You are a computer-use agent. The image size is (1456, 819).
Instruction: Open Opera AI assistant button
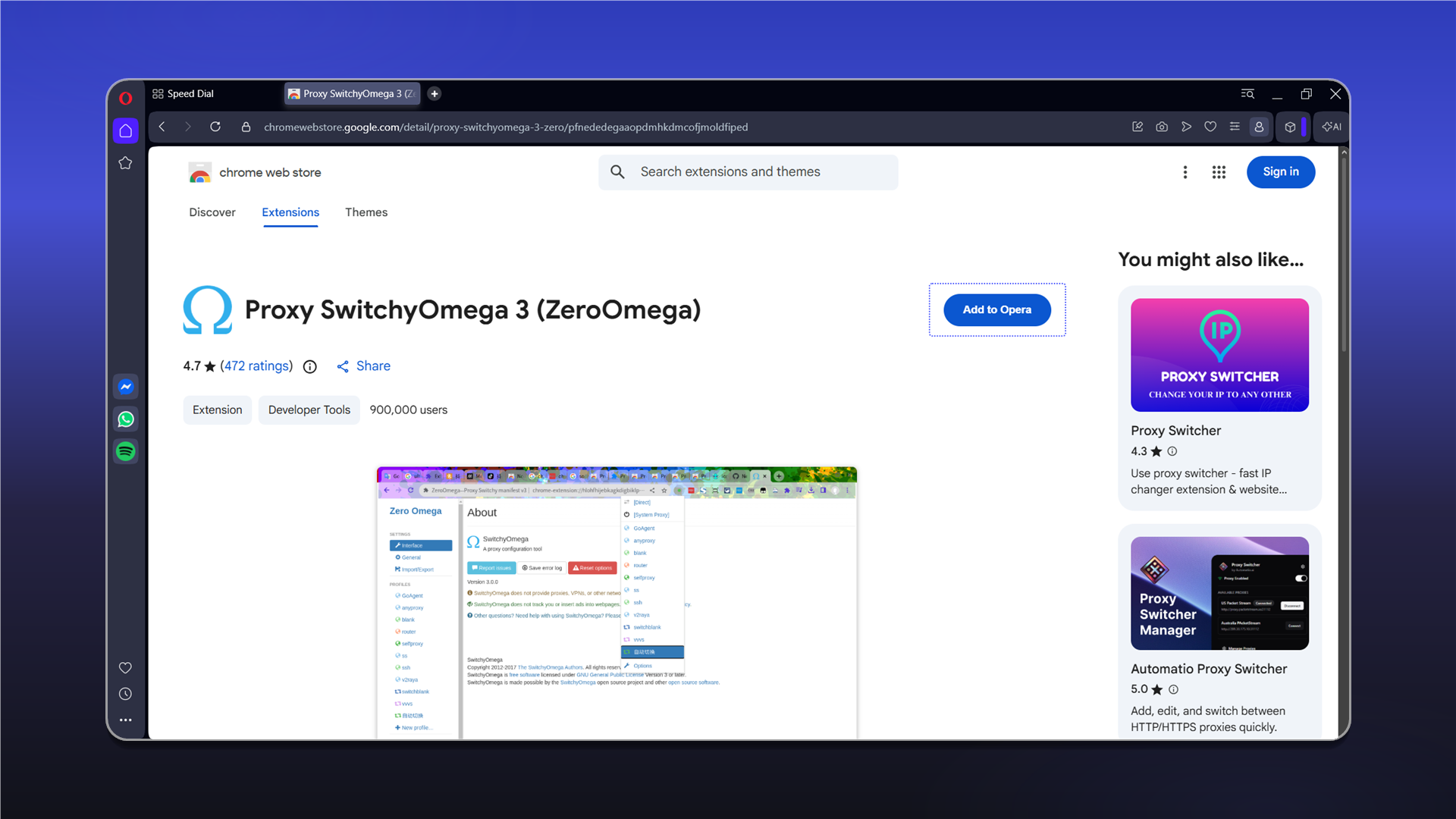click(1332, 127)
